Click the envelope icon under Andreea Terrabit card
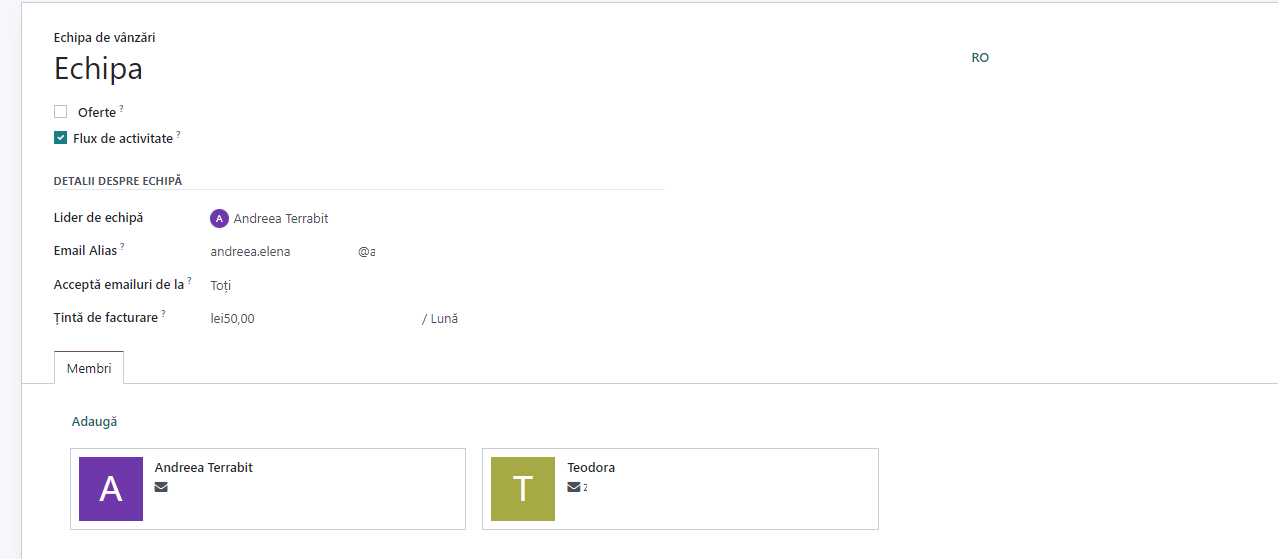The image size is (1278, 559). click(x=161, y=487)
